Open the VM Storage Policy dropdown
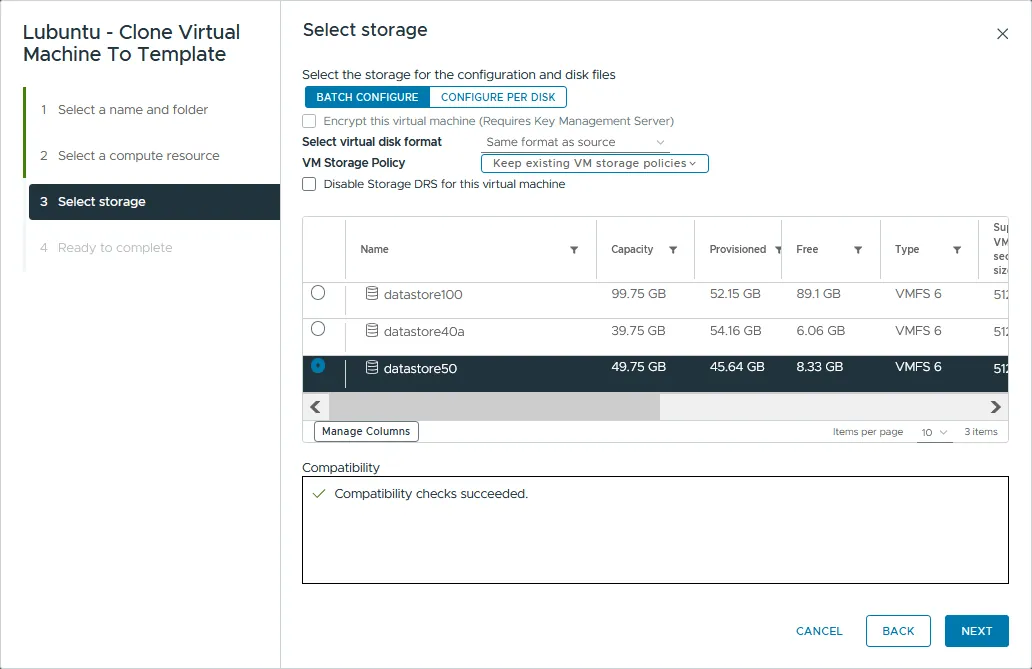This screenshot has width=1032, height=669. (x=594, y=163)
